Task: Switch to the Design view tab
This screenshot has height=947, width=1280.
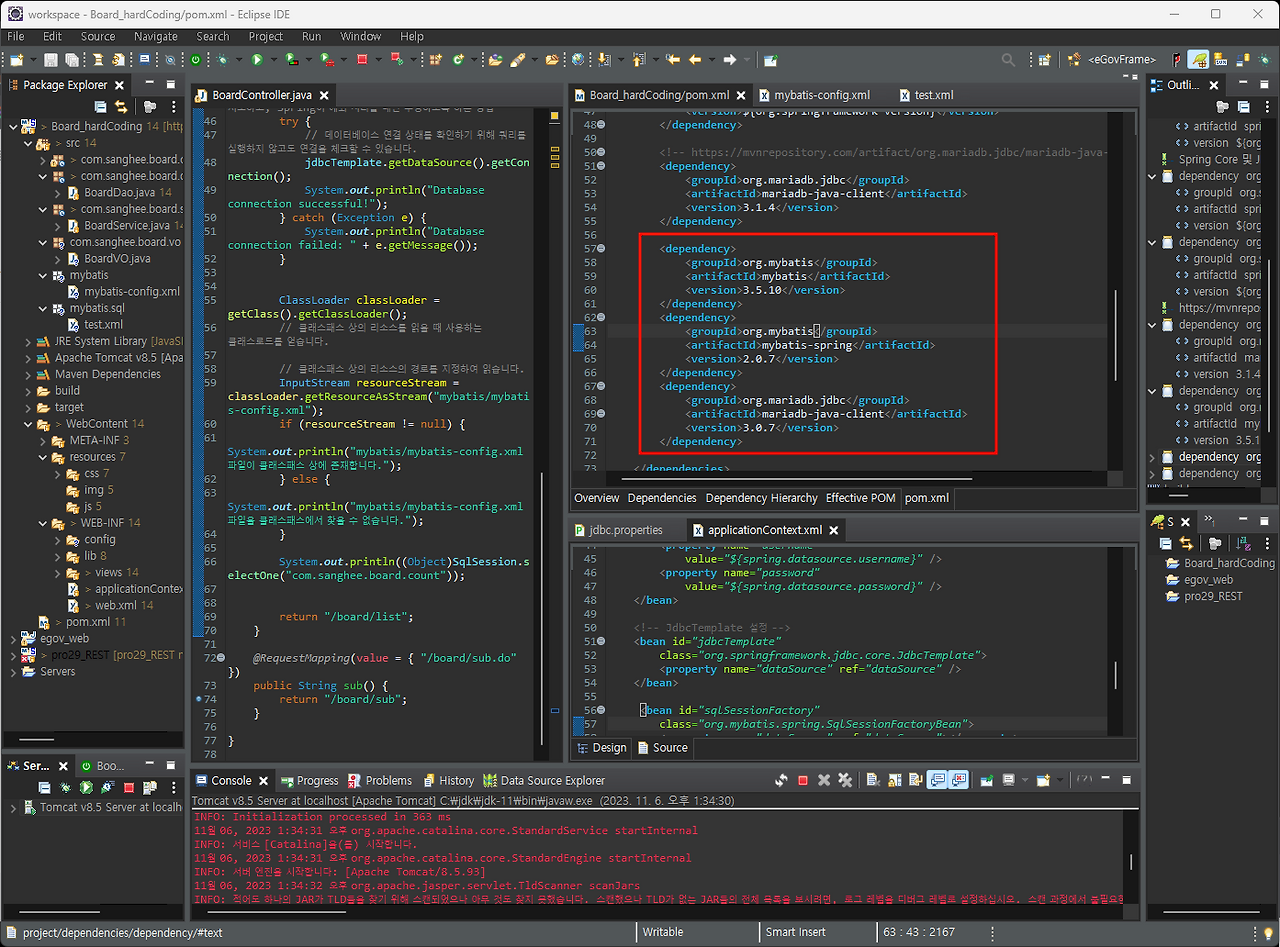Action: pos(608,747)
